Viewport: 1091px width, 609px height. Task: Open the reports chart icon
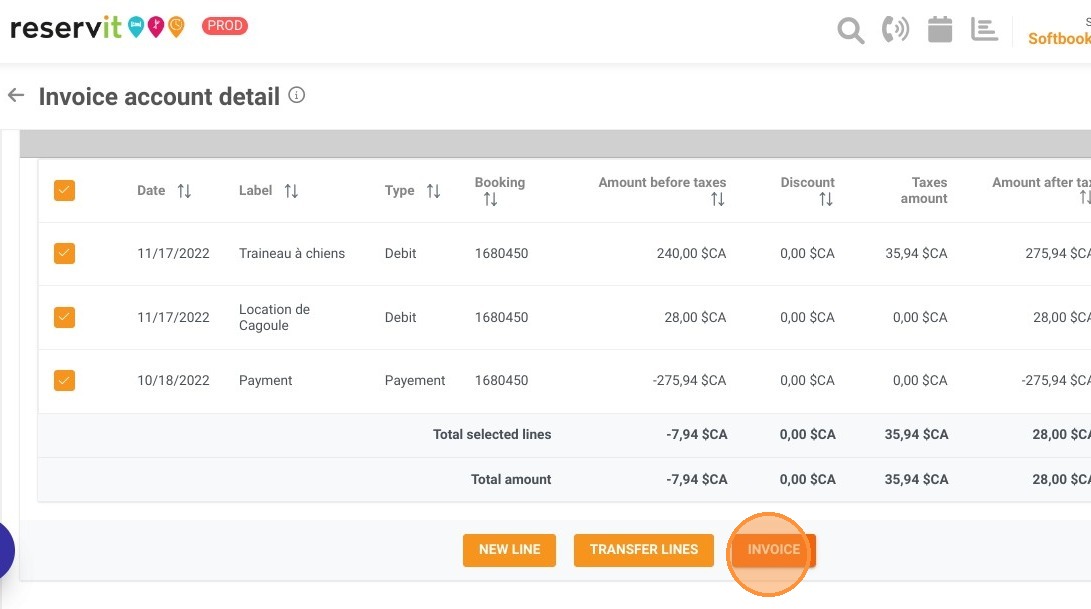[984, 29]
